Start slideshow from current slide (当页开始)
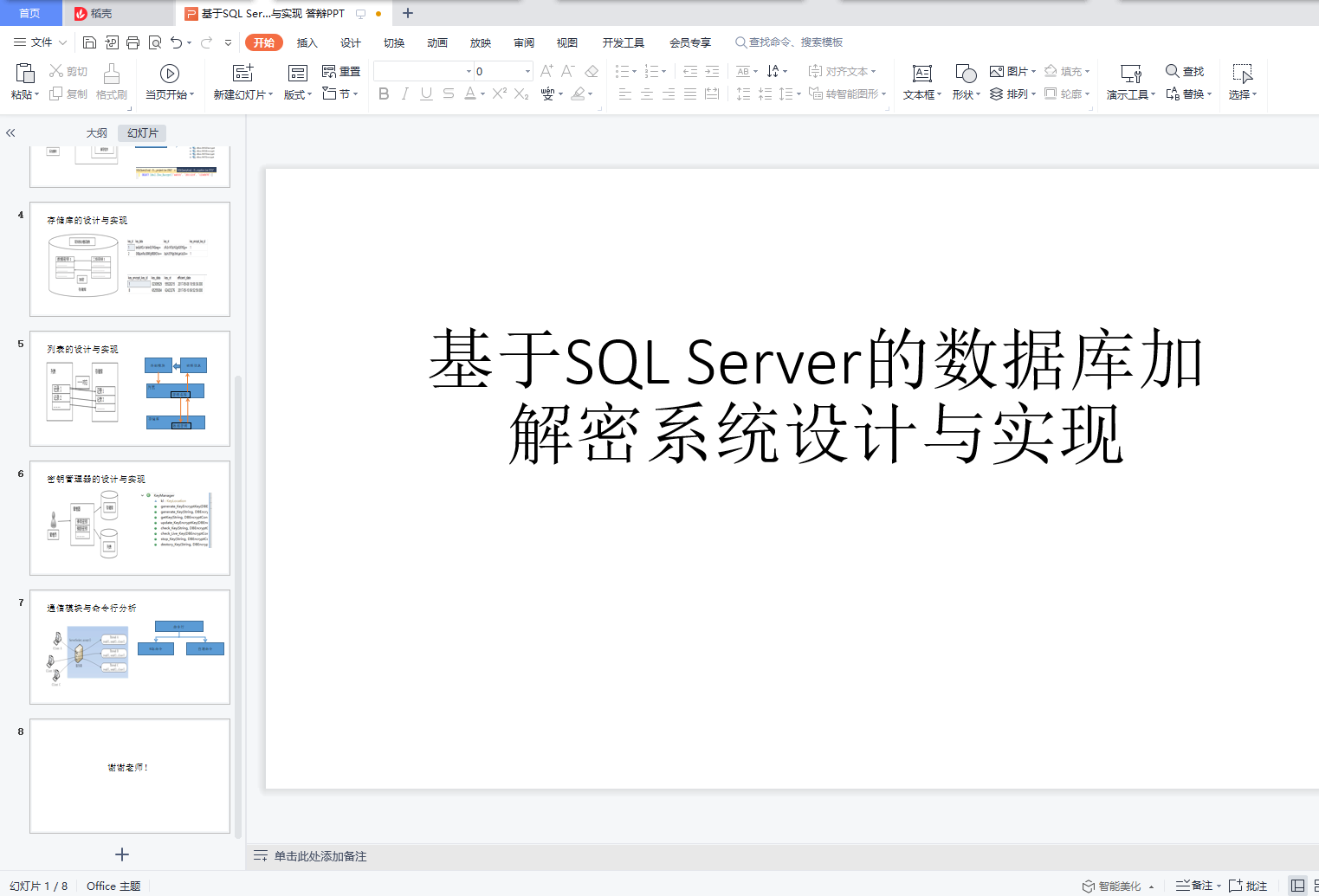Screen dimensions: 1319x896 (170, 82)
